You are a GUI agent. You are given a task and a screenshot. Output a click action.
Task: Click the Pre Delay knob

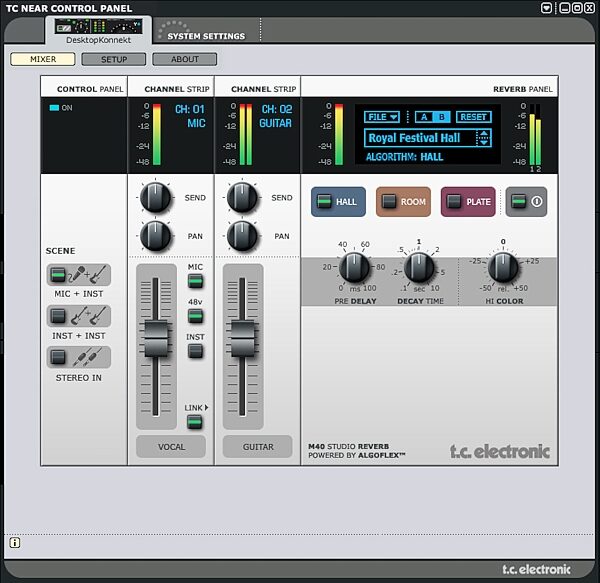(354, 267)
